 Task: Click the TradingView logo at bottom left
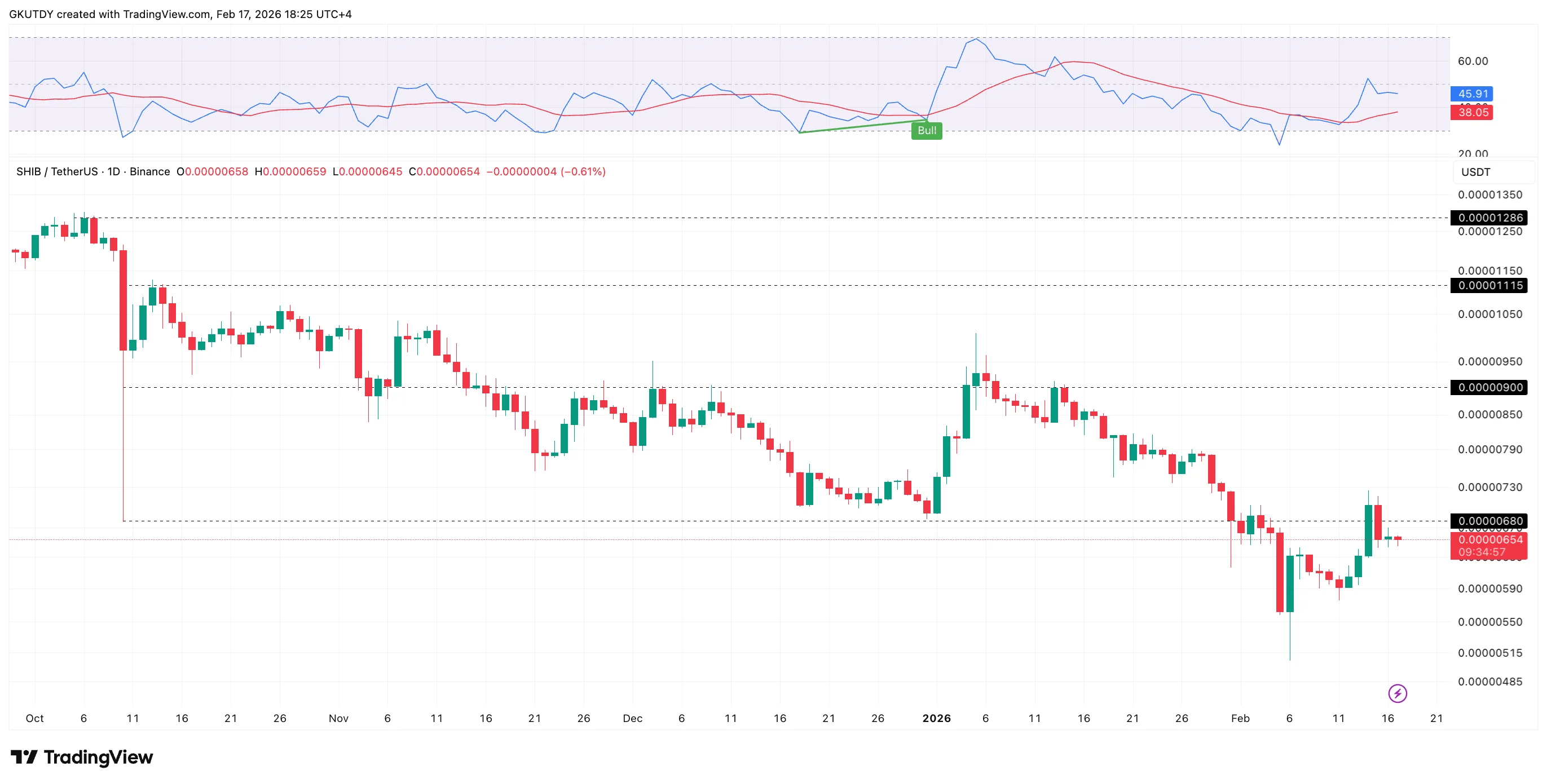82,757
